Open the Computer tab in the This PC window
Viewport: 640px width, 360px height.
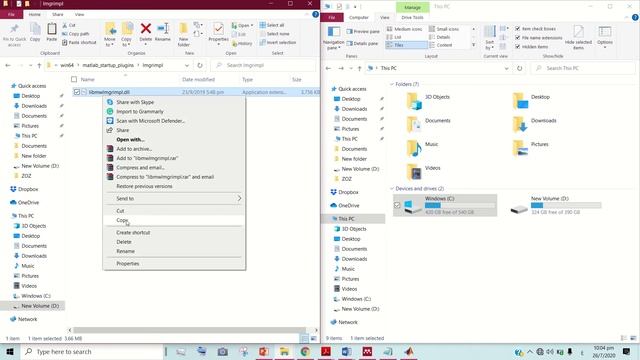359,18
